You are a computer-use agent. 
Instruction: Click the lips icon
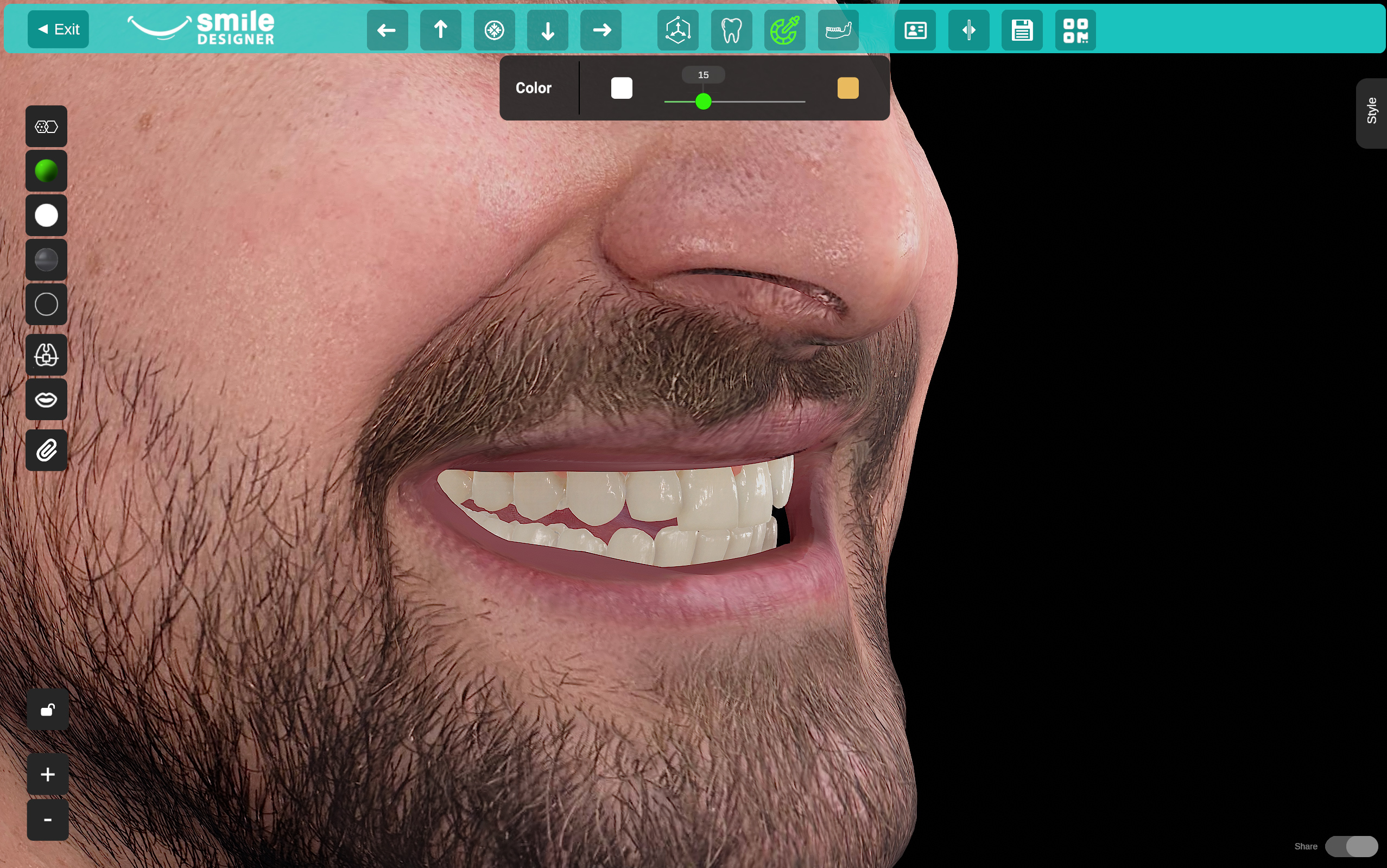click(x=47, y=400)
